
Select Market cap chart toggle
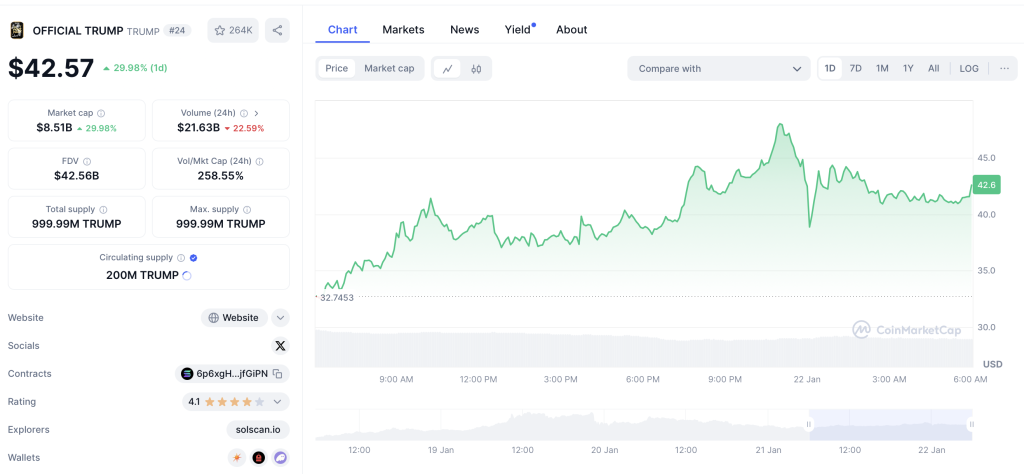(x=389, y=69)
